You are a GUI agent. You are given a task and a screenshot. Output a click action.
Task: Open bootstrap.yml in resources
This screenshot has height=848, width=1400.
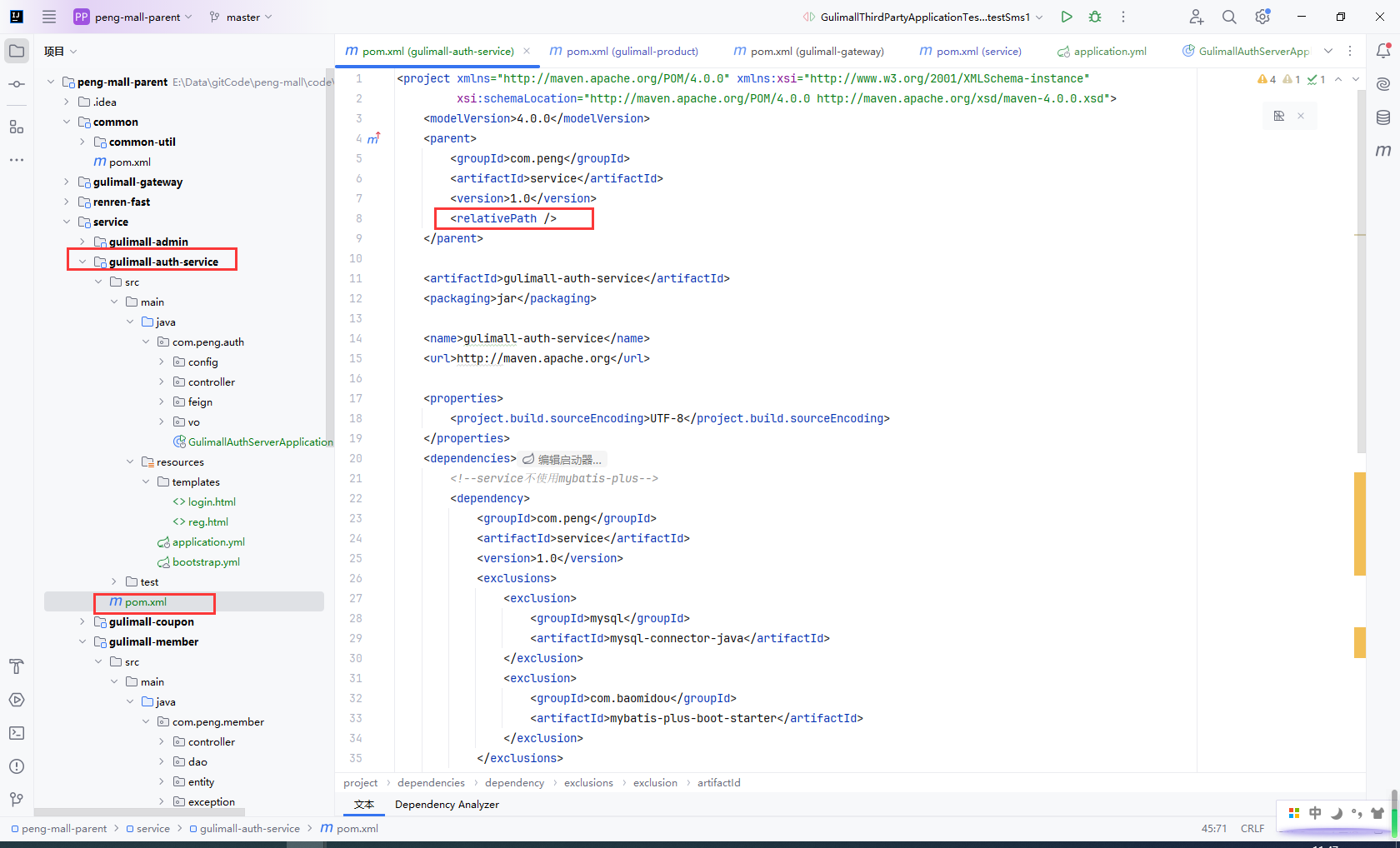198,561
